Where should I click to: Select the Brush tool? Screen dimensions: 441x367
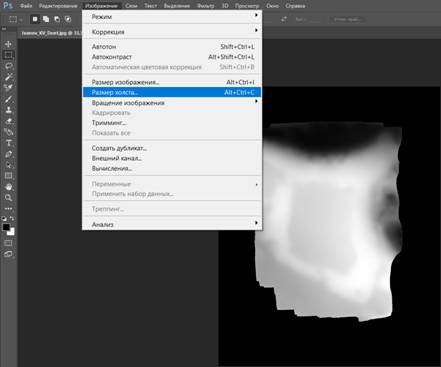click(x=8, y=99)
